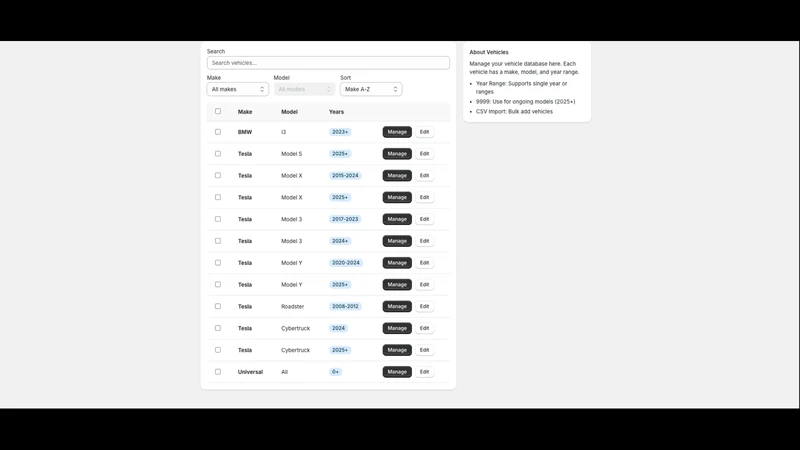Click the Make column header

245,112
